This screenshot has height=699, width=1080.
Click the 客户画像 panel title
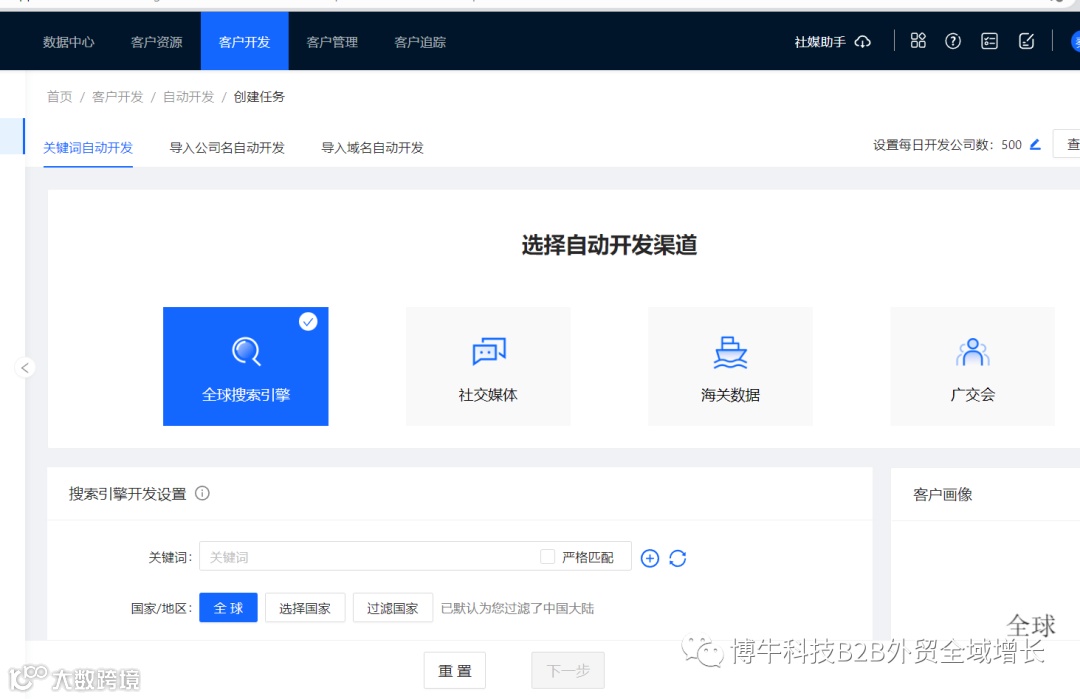click(943, 494)
